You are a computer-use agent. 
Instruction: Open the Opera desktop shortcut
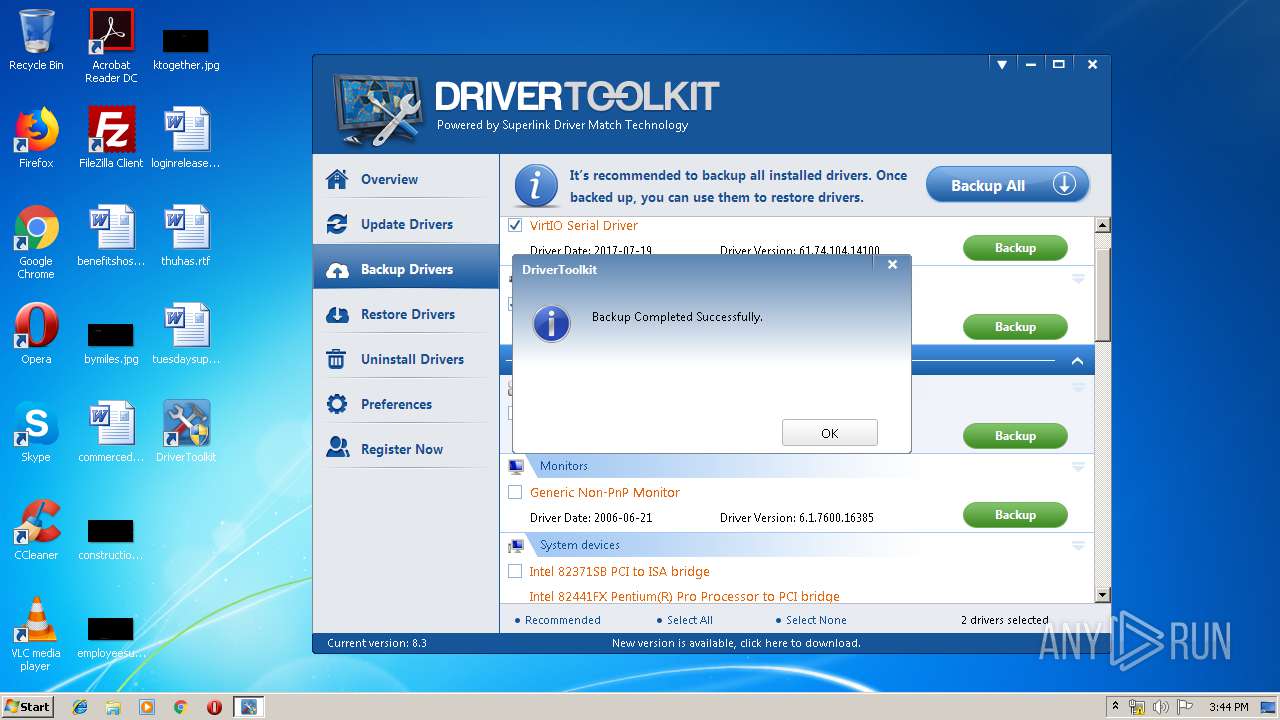click(36, 334)
